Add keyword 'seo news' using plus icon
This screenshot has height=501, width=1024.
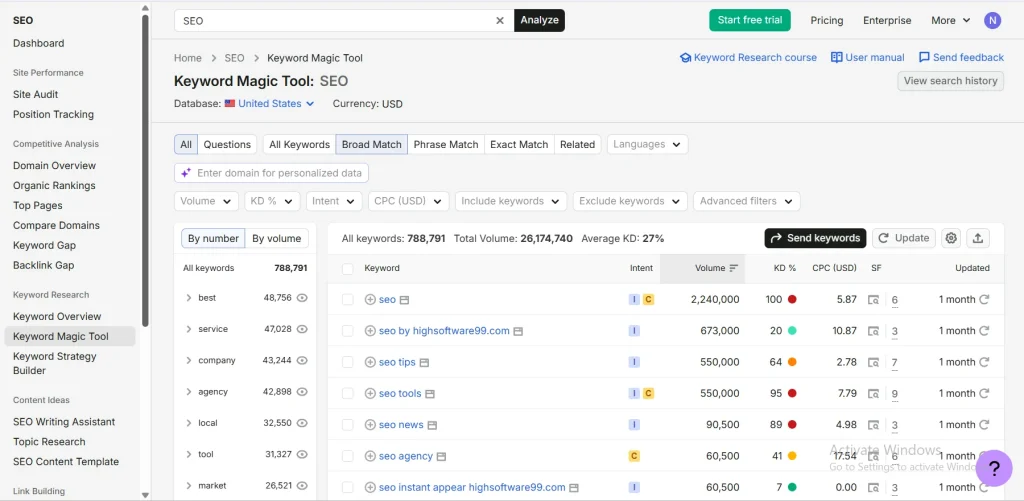(370, 425)
